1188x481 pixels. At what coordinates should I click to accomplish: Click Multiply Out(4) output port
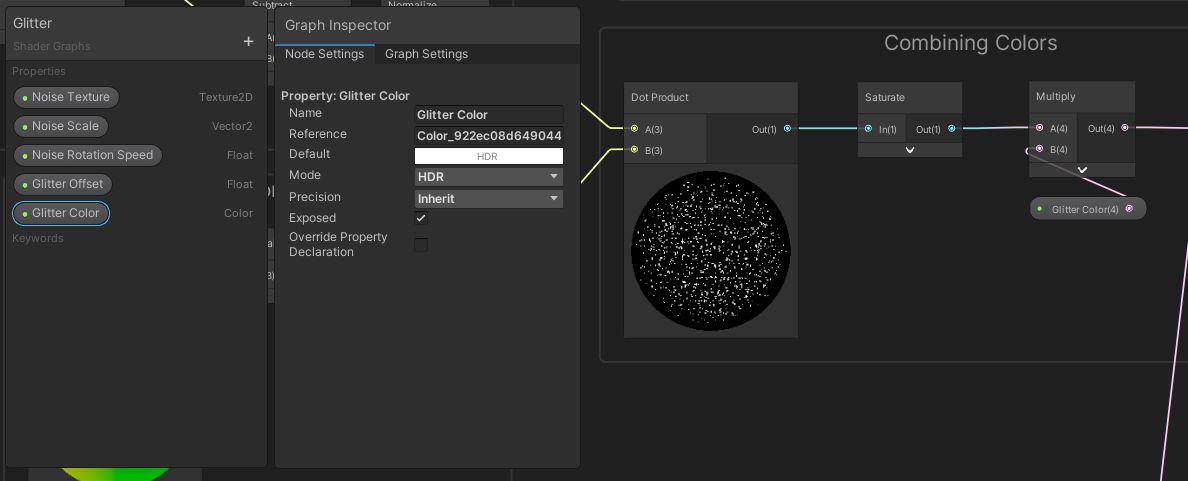1125,128
